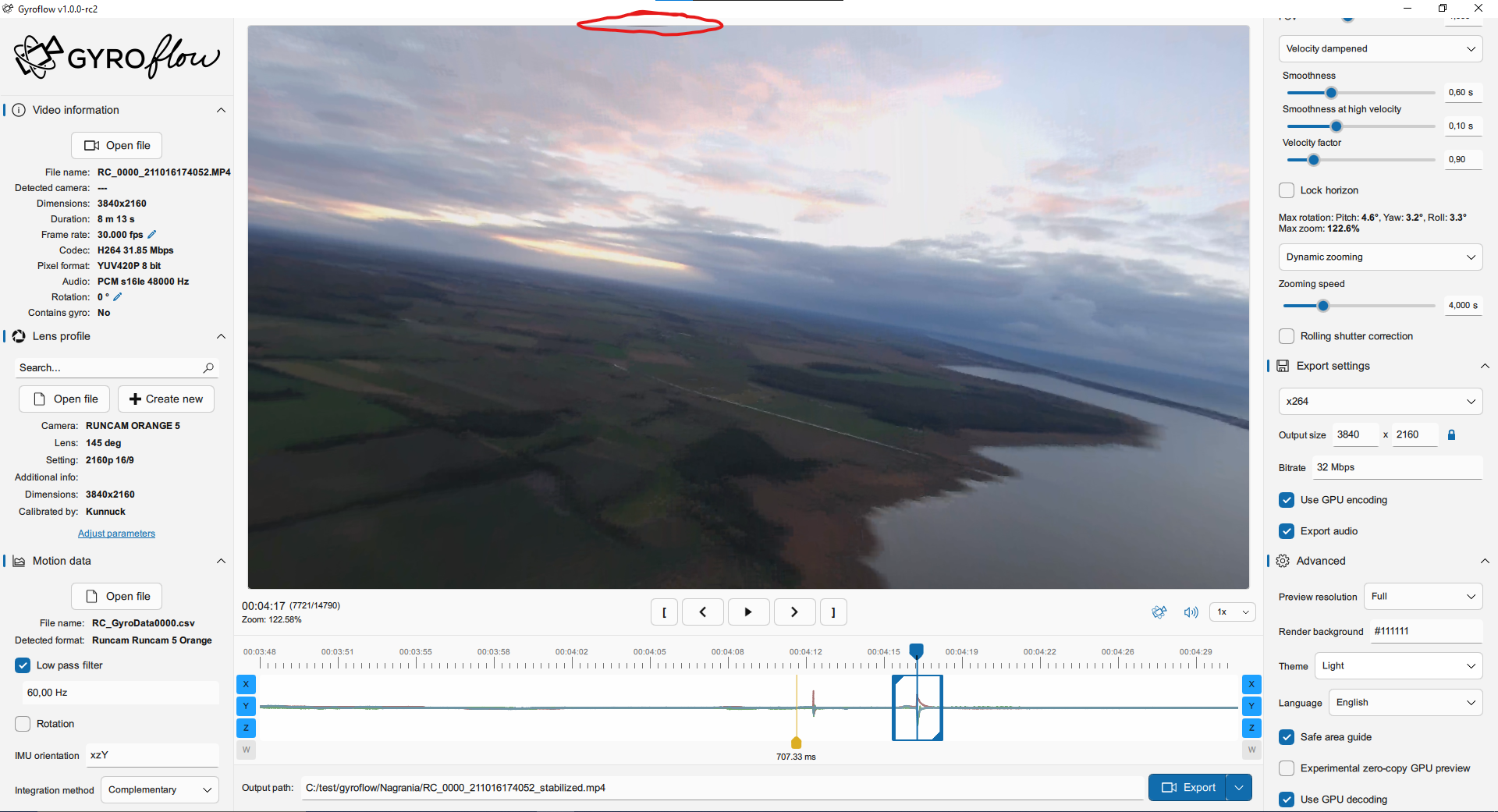The width and height of the screenshot is (1498, 812).
Task: Click the Advanced settings gear icon
Action: click(1283, 561)
